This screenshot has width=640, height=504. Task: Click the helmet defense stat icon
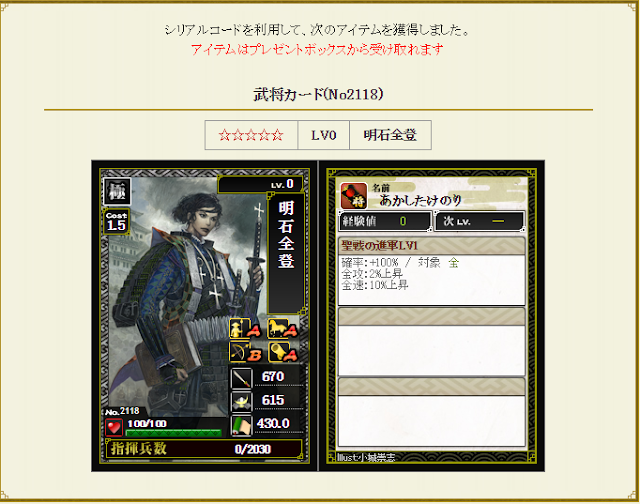click(x=241, y=401)
